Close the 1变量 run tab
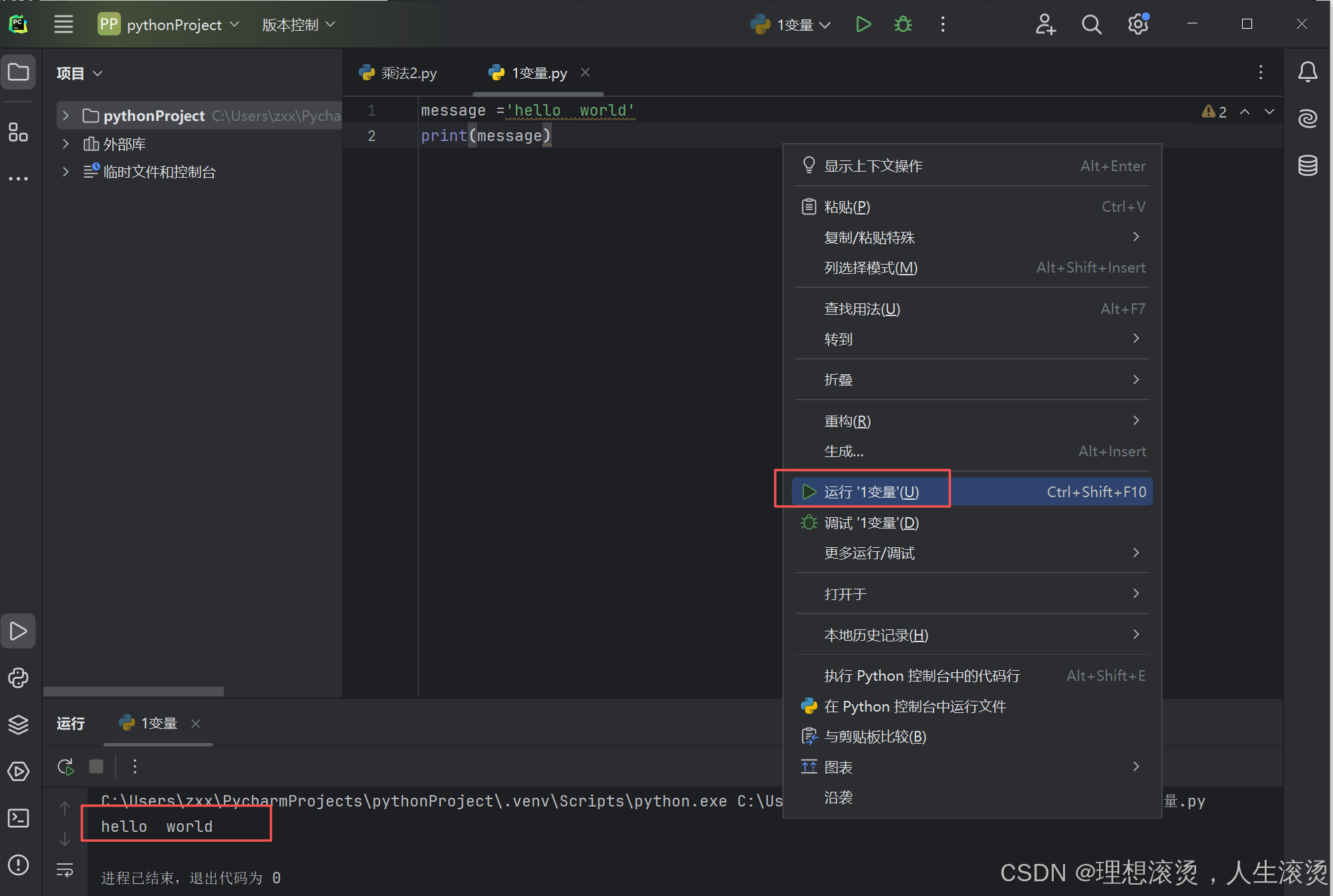1333x896 pixels. [x=196, y=724]
